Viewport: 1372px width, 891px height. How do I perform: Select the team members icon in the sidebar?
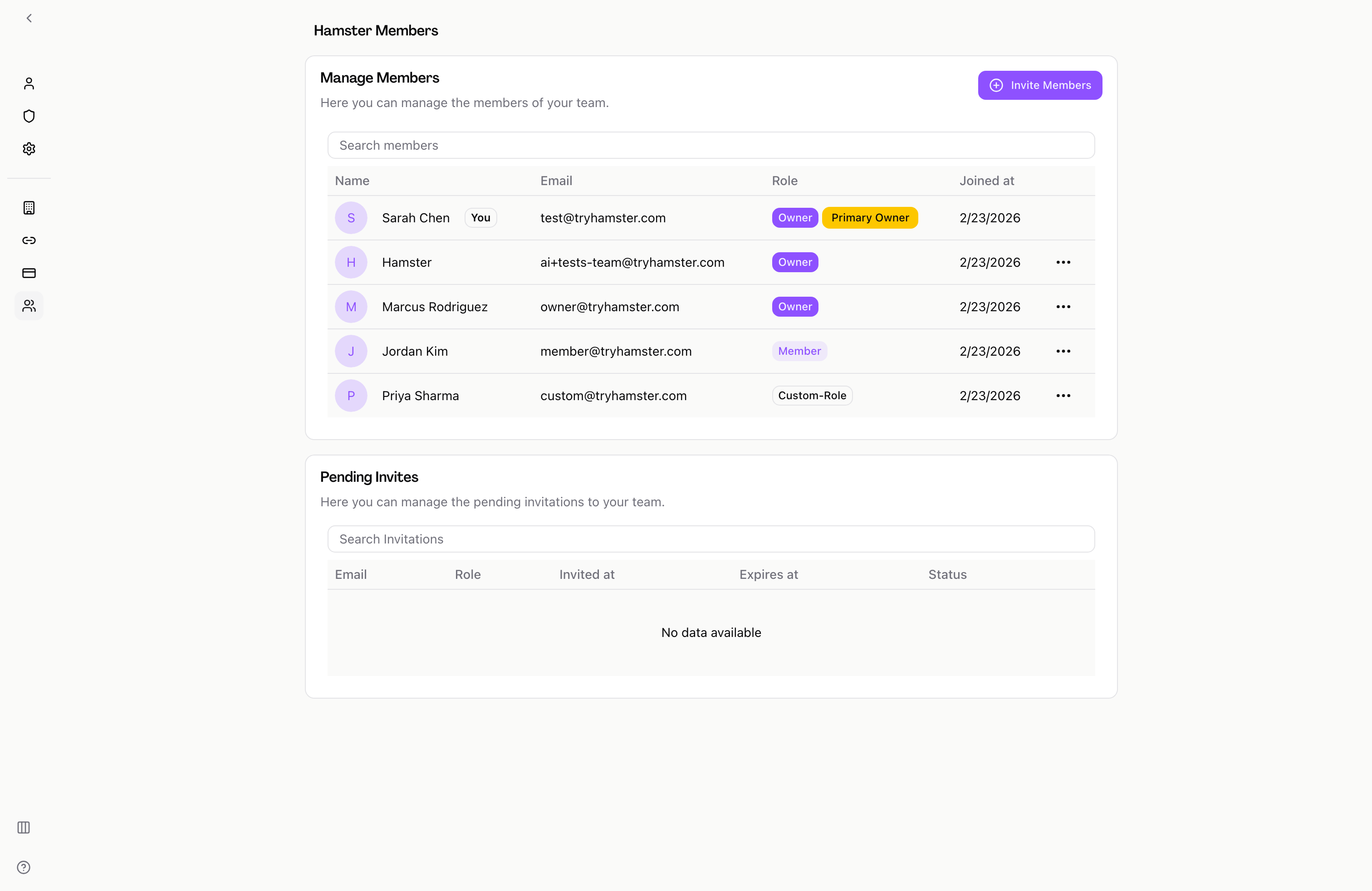coord(29,306)
